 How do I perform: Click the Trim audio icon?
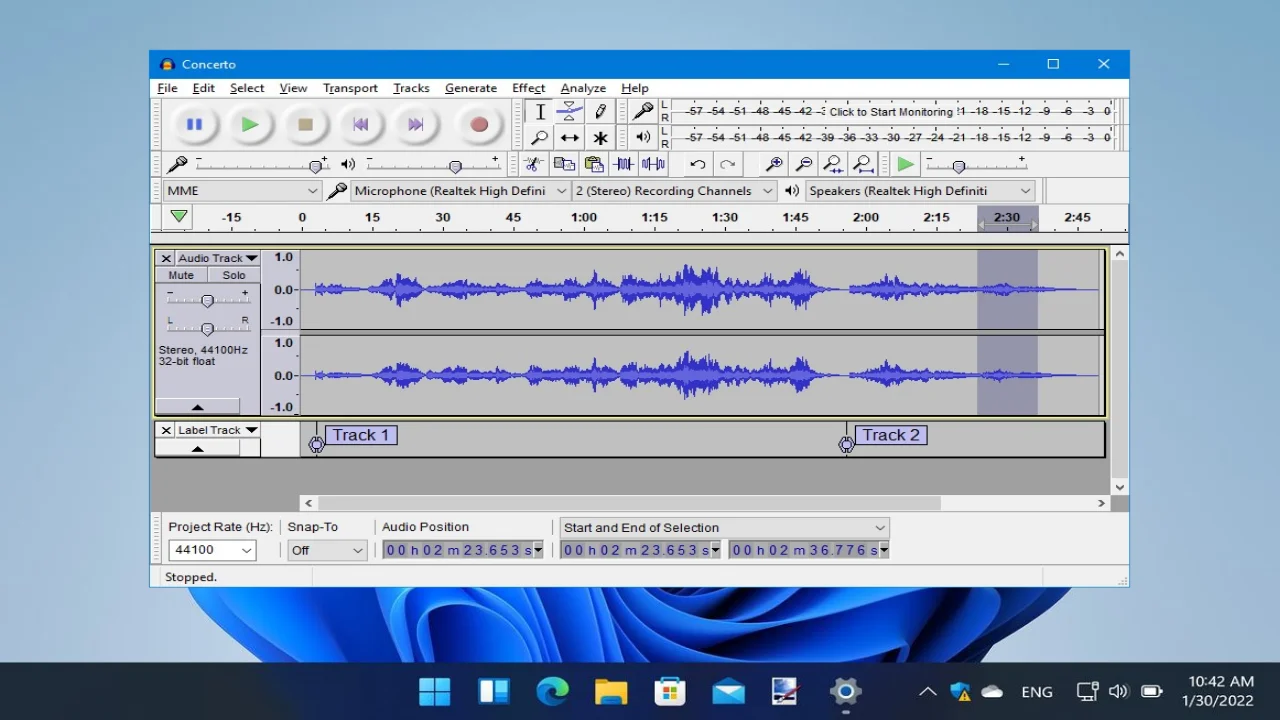623,164
